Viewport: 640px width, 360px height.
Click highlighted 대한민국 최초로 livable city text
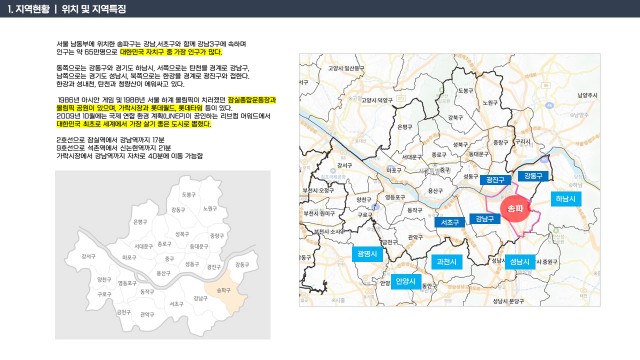(x=134, y=124)
